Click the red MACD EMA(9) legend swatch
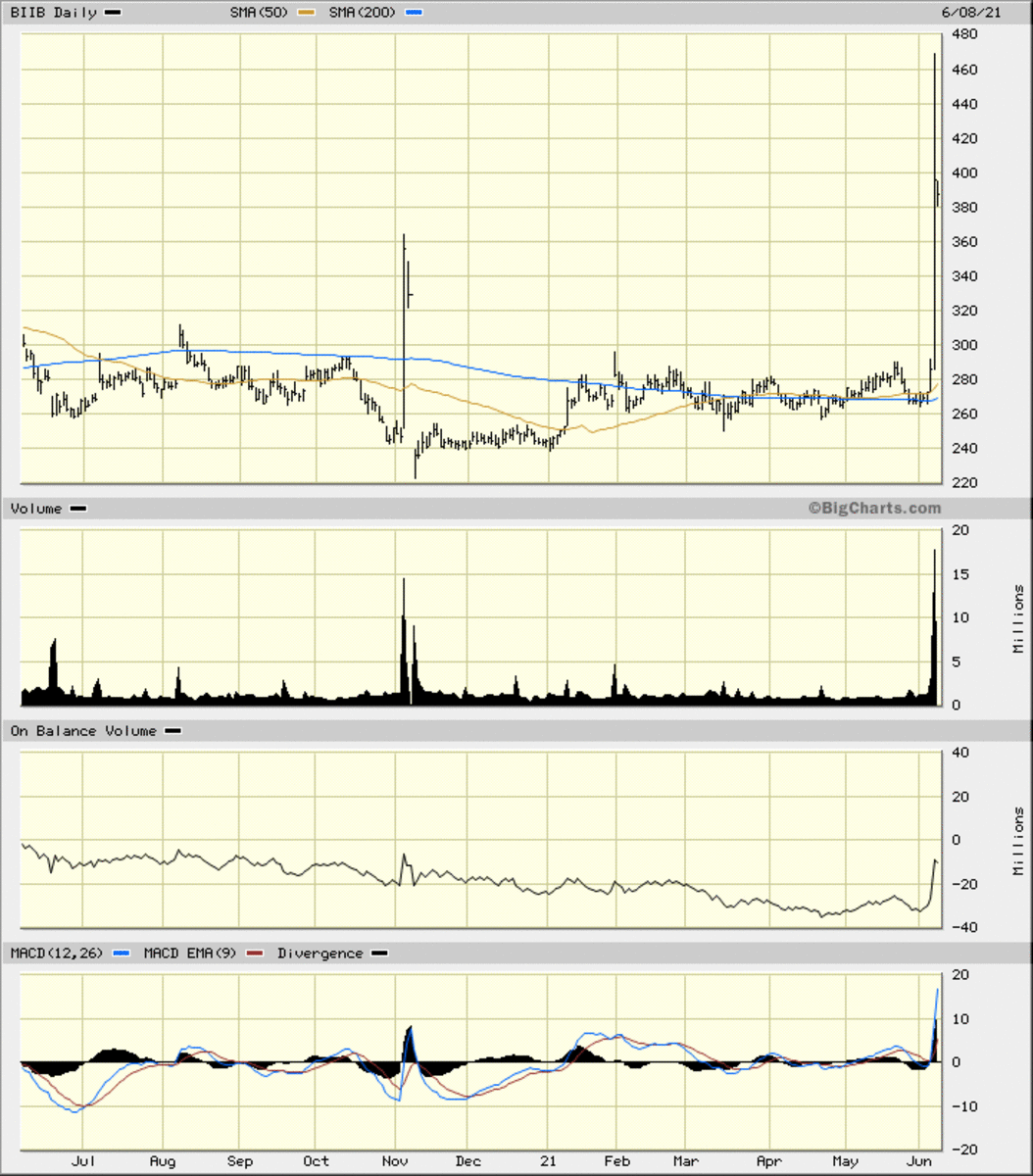This screenshot has height=1176, width=1033. click(255, 954)
